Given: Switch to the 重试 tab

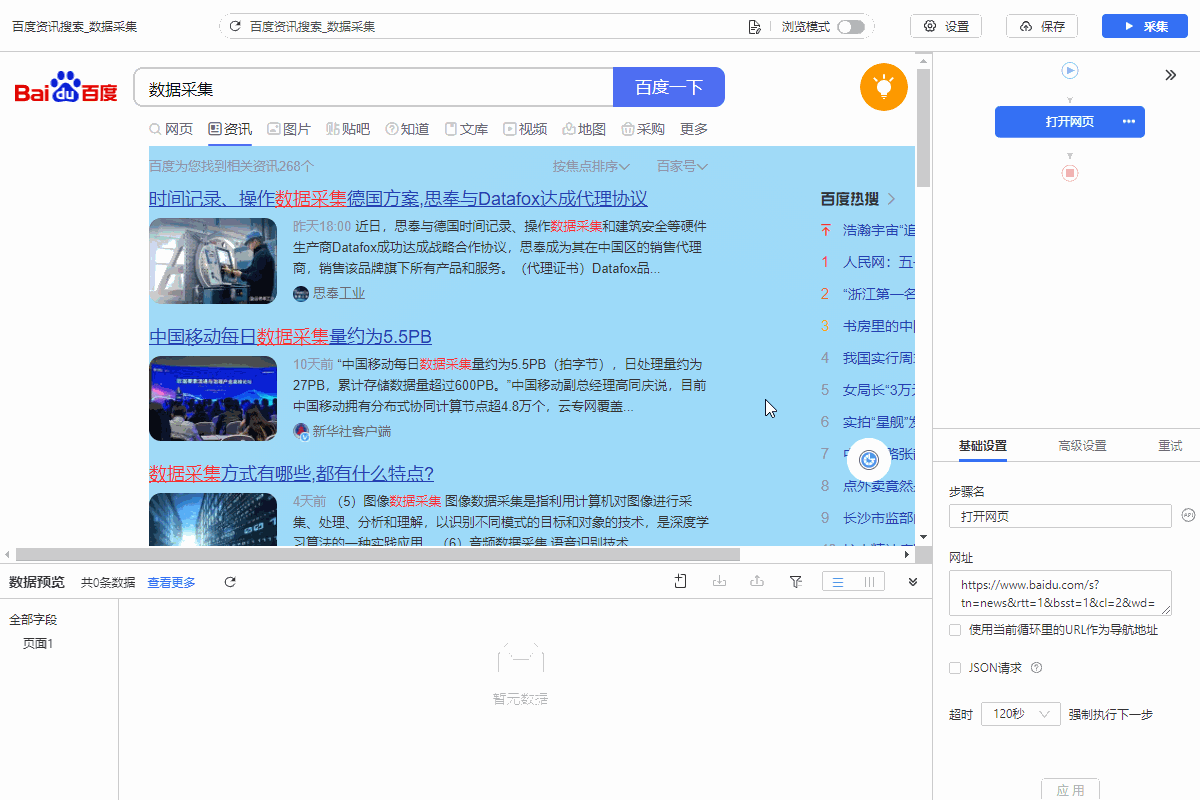Looking at the screenshot, I should click(x=1170, y=446).
